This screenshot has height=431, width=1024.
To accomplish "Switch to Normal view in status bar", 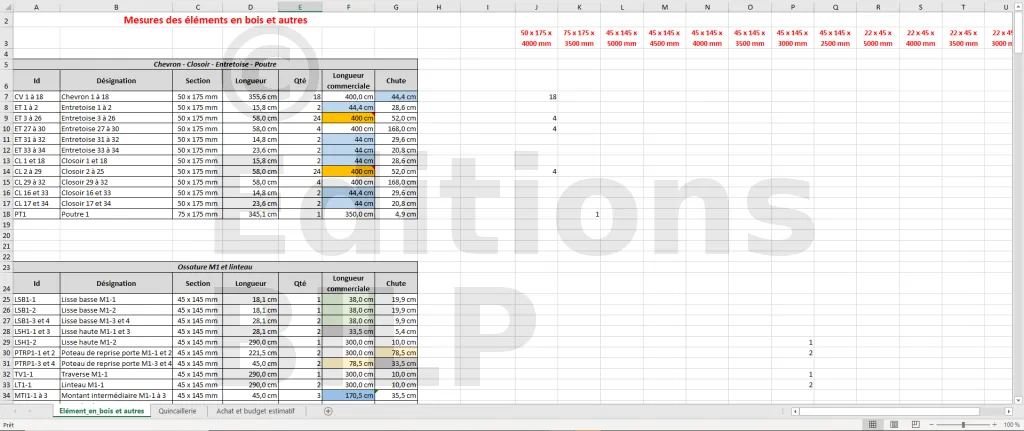I will 871,424.
